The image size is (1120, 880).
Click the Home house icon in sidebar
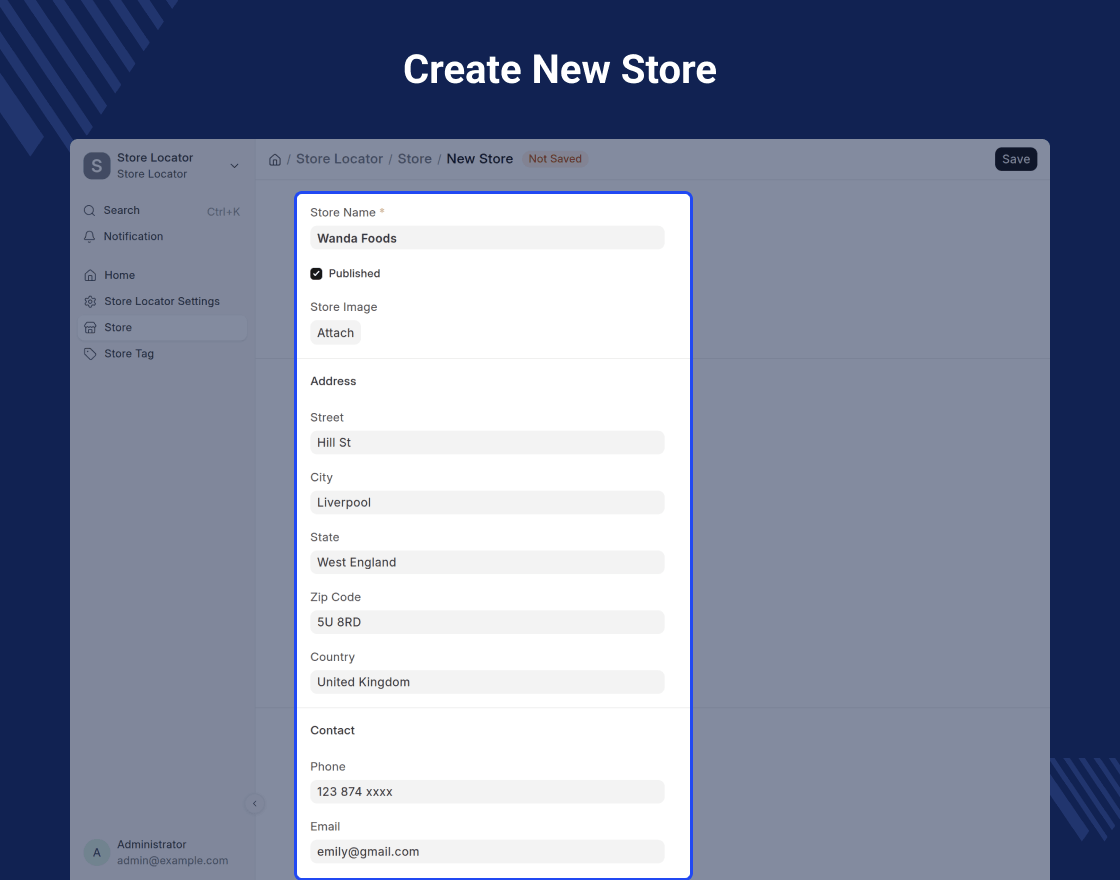pyautogui.click(x=90, y=275)
